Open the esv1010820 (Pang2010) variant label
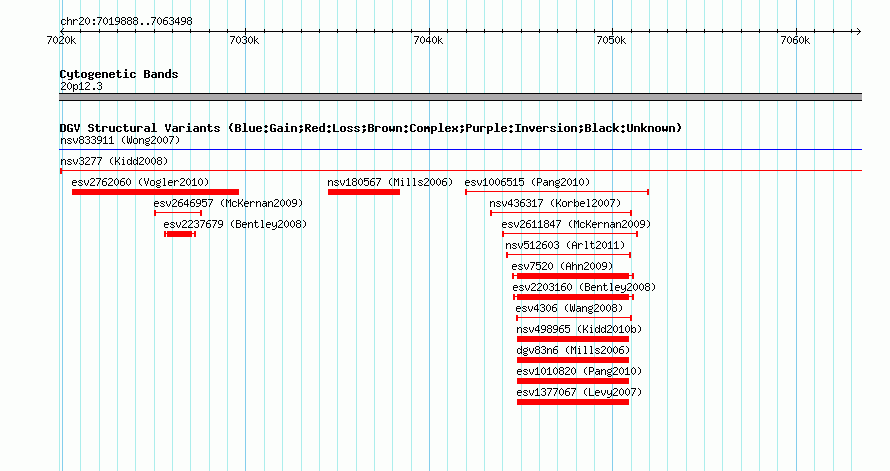 coord(580,371)
